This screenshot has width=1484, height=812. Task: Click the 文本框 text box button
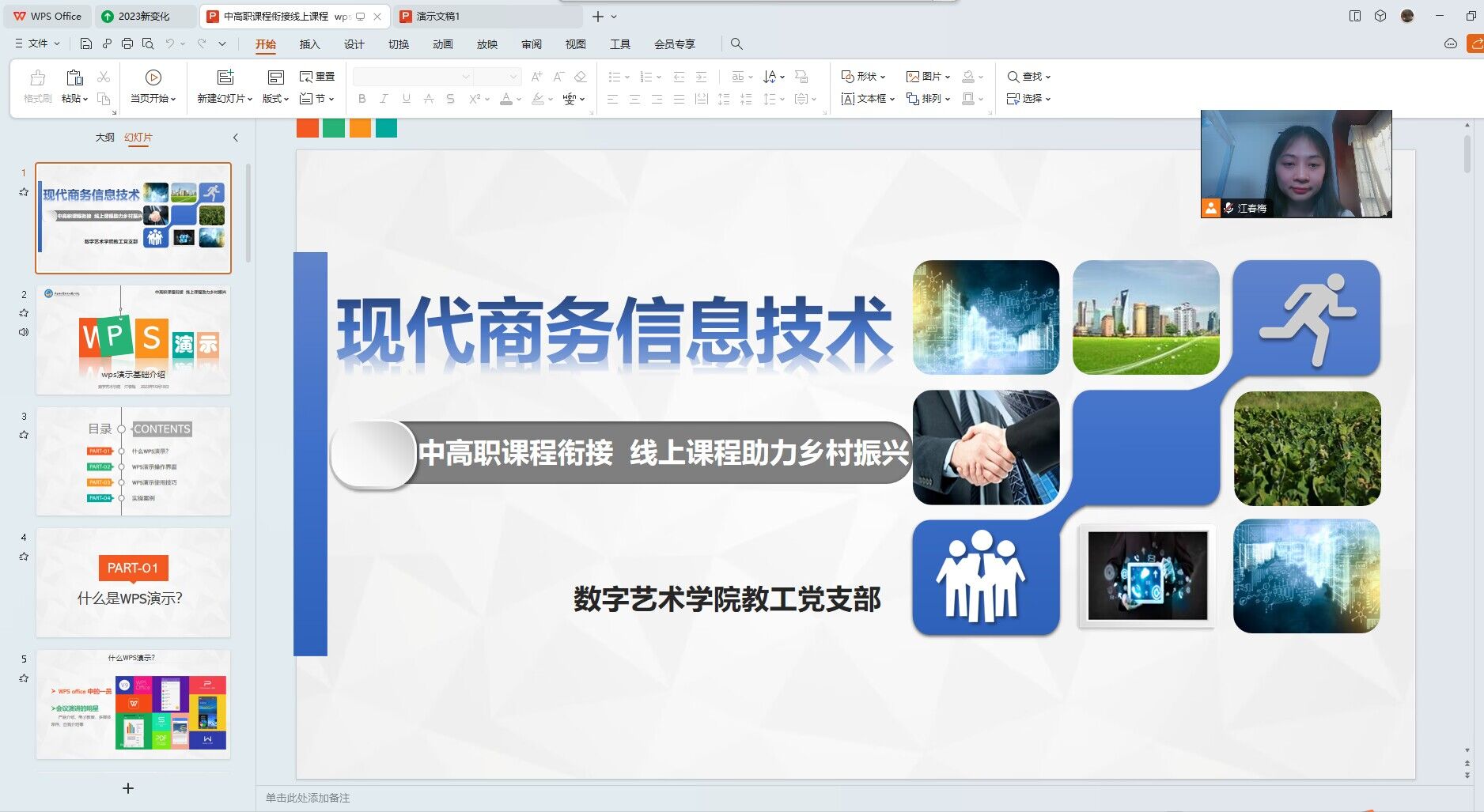[x=868, y=99]
